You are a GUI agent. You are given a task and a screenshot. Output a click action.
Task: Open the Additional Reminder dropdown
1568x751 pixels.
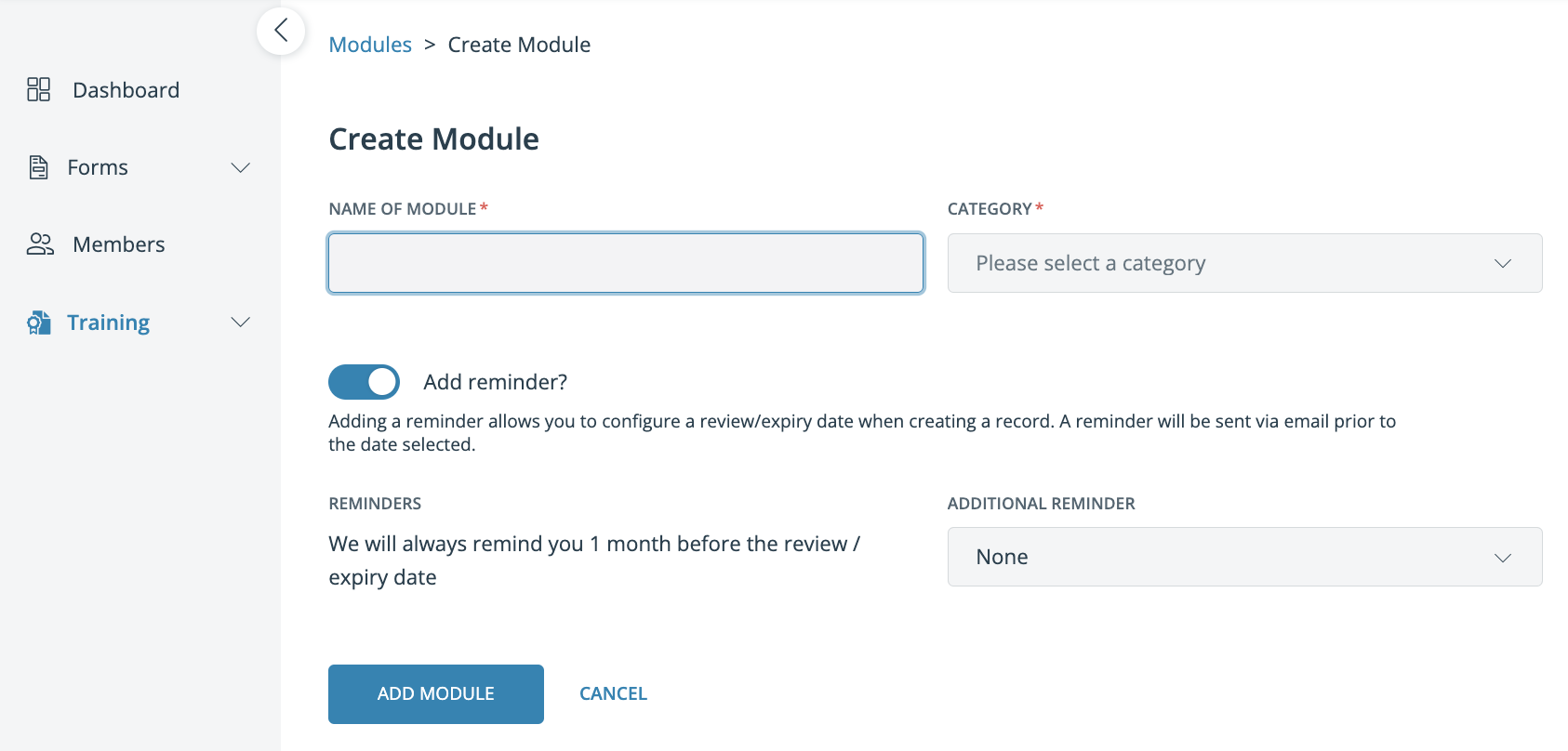[1244, 557]
